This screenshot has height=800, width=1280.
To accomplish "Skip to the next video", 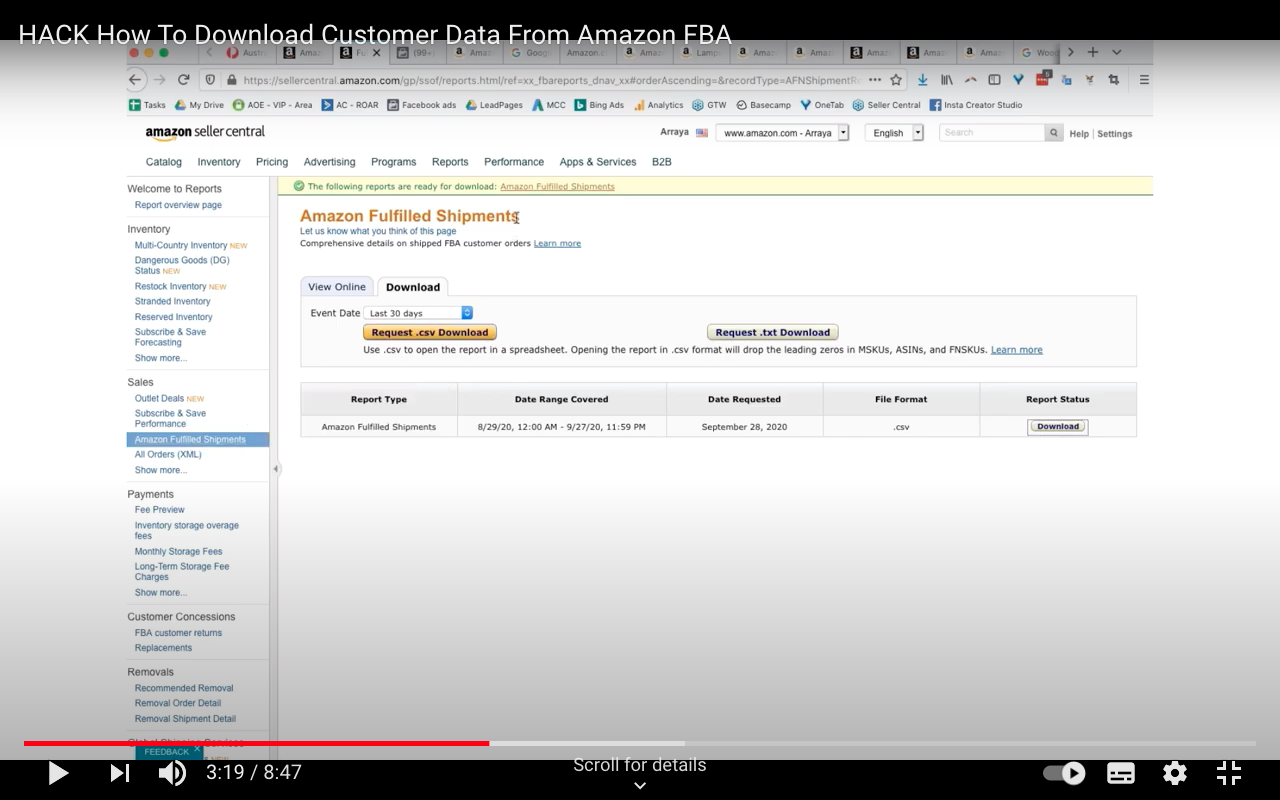I will tap(119, 773).
